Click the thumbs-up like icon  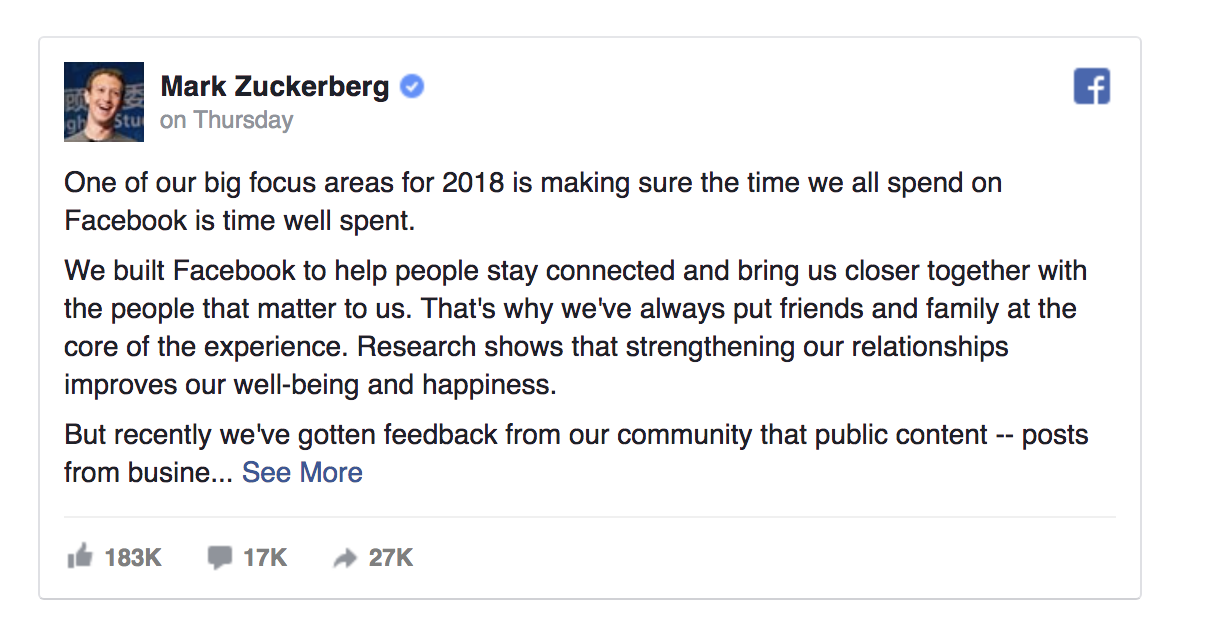(x=79, y=557)
